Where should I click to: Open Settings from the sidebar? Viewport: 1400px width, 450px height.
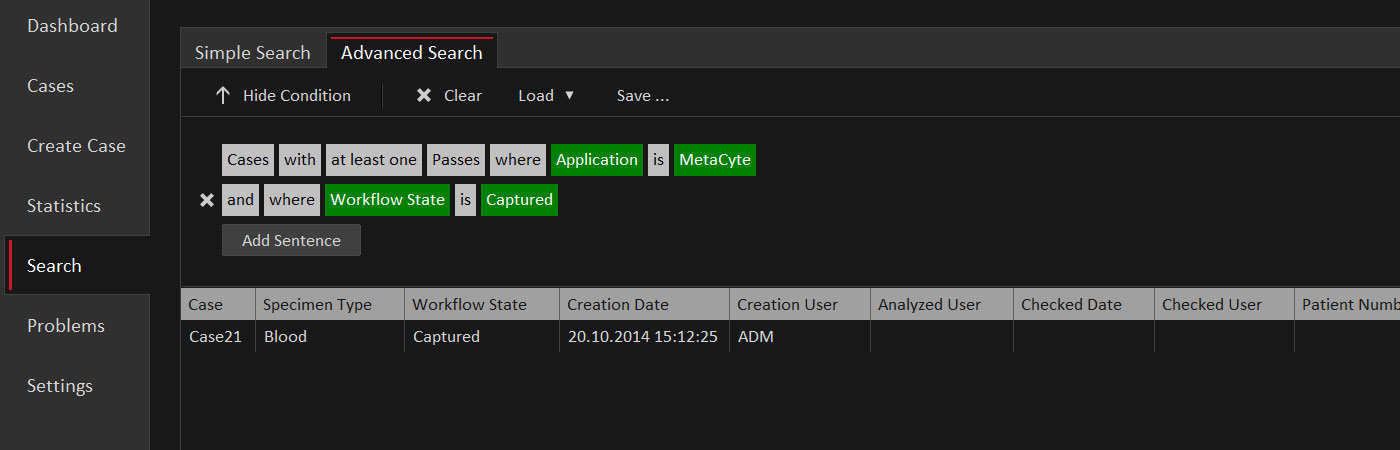[60, 386]
